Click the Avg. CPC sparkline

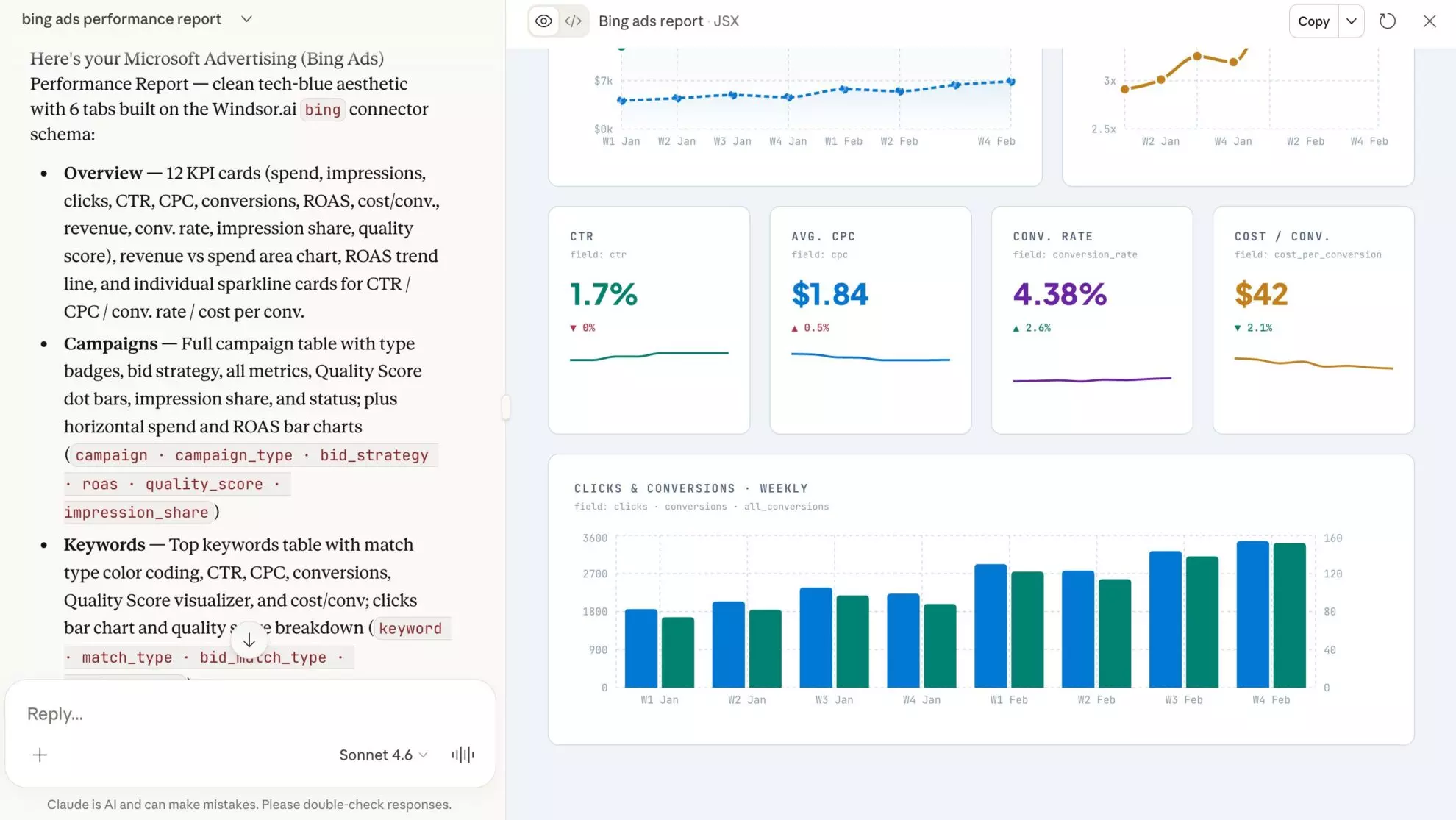click(x=871, y=357)
